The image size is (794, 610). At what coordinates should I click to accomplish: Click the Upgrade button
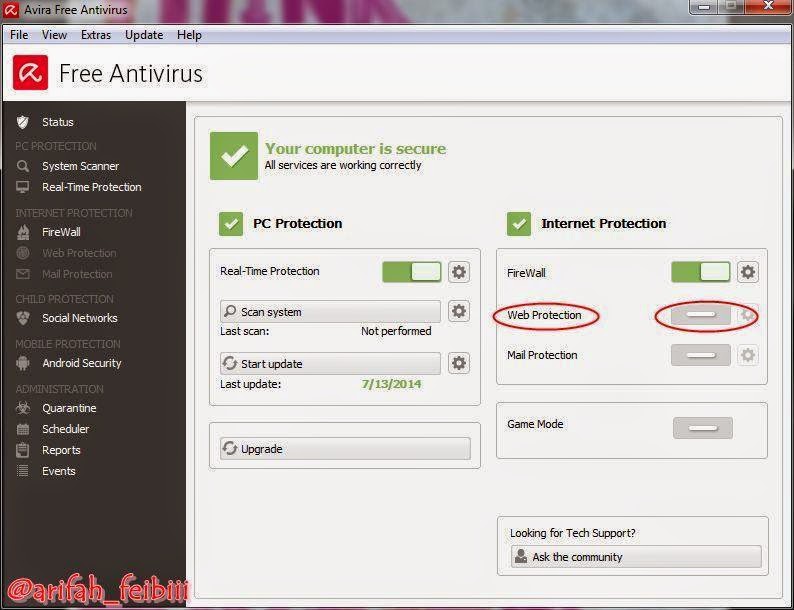pyautogui.click(x=345, y=449)
